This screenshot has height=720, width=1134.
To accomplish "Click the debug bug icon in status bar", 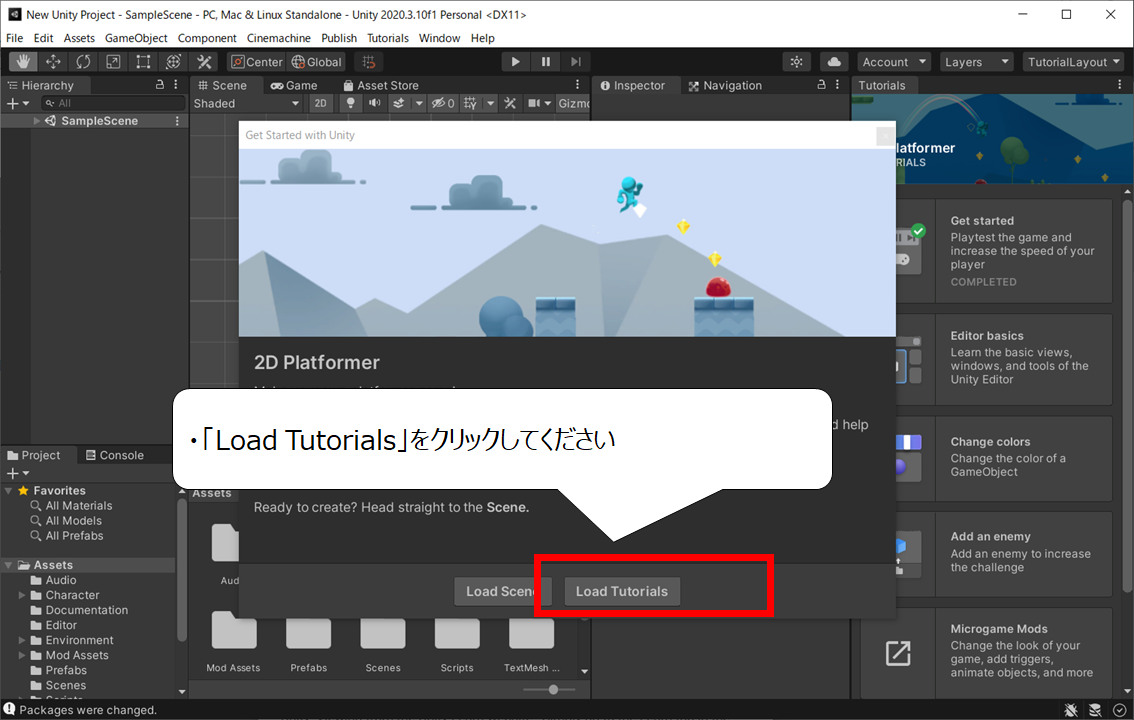I will coord(1071,710).
